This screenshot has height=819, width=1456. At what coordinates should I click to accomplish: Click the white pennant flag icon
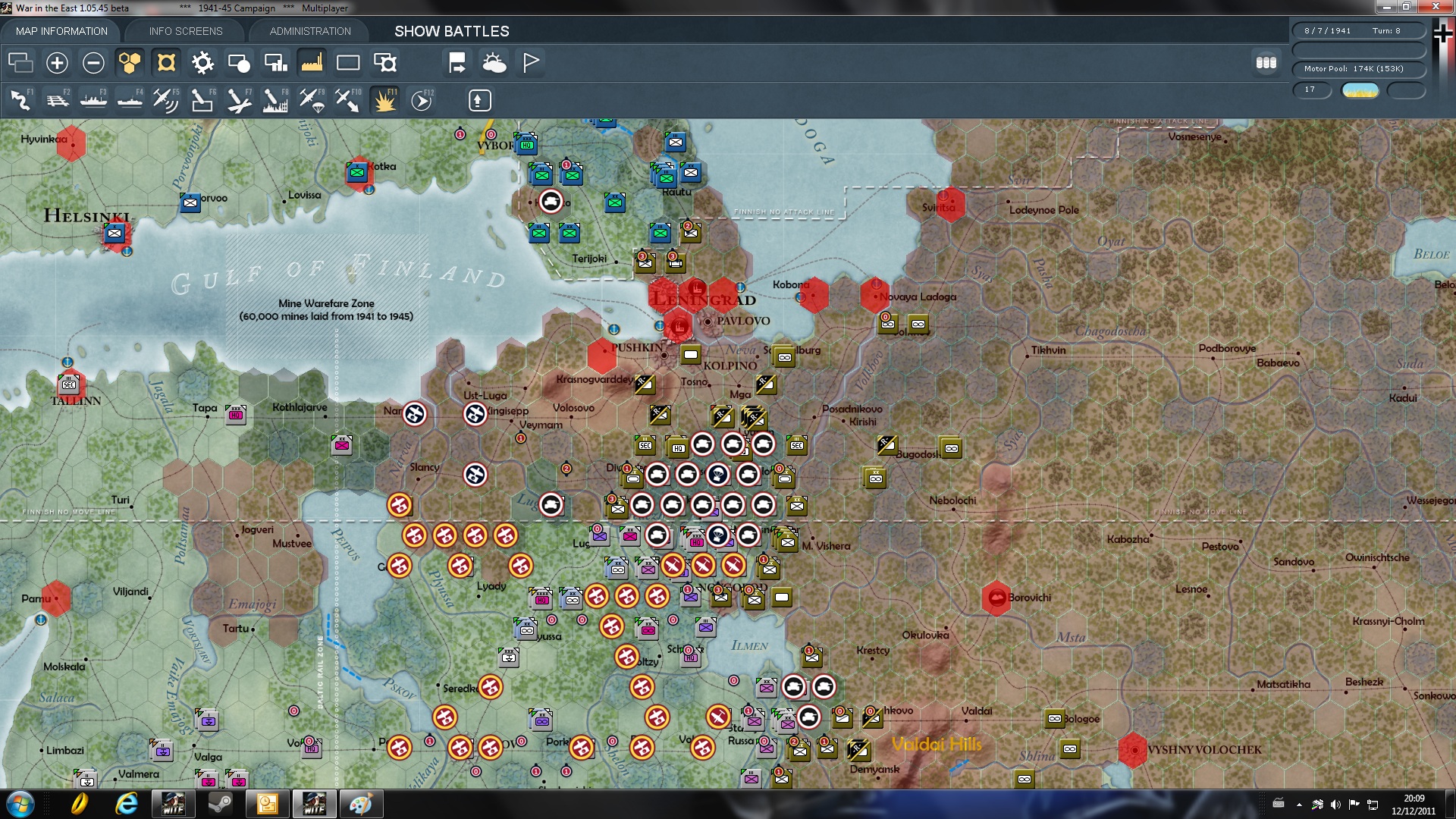tap(531, 63)
